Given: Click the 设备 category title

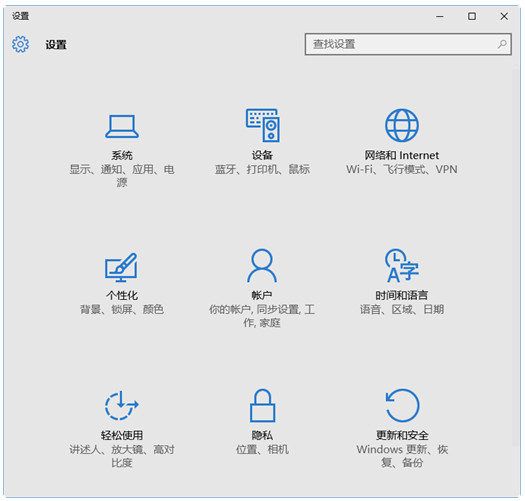Looking at the screenshot, I should click(x=262, y=155).
